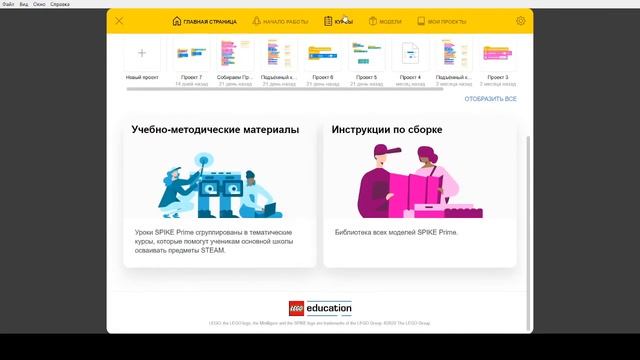Click the Библиотека всех моделей SPIKE Prime text
Viewport: 640px width, 360px height.
(x=396, y=232)
